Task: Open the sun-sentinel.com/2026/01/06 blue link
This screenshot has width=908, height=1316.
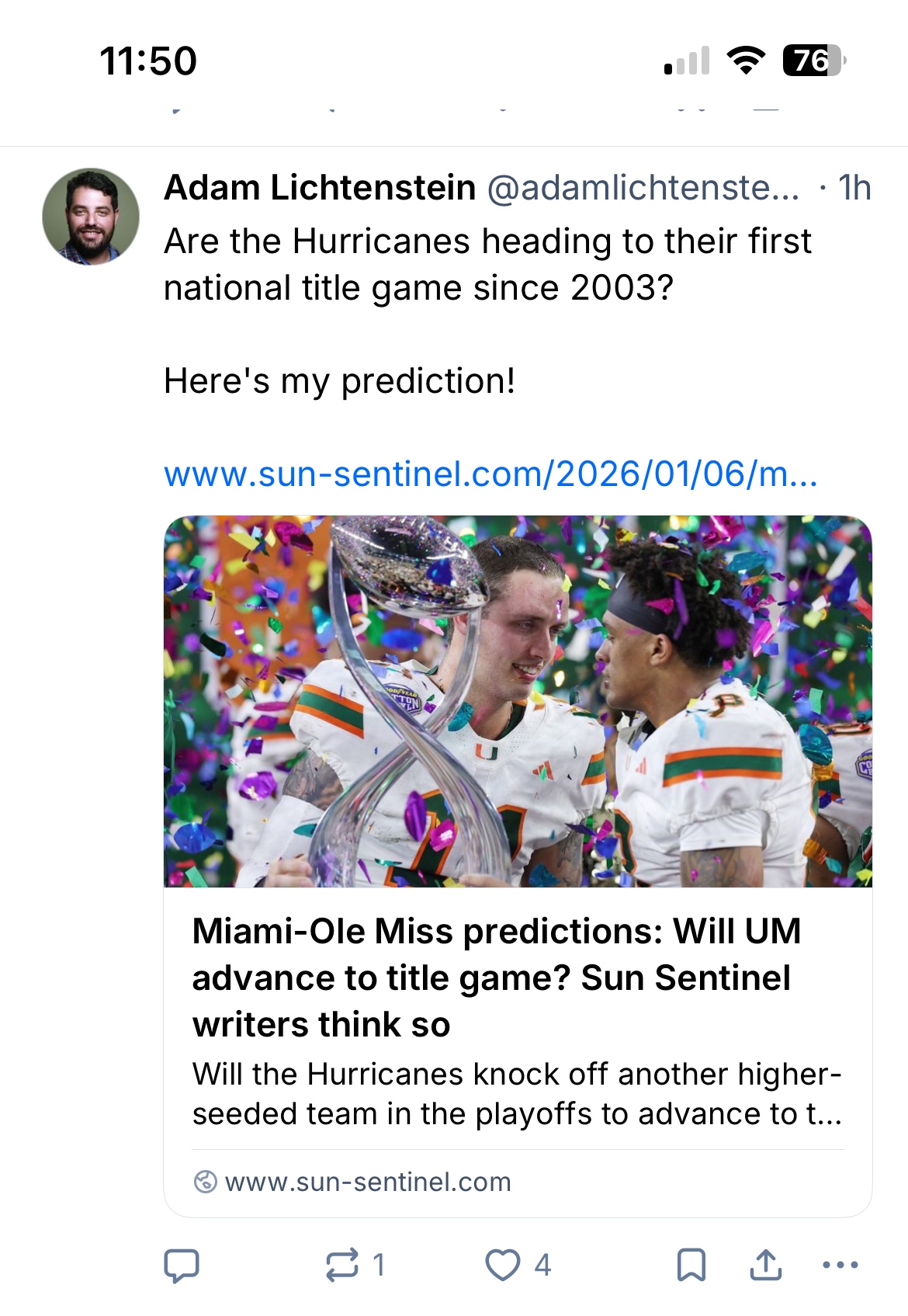Action: click(490, 474)
